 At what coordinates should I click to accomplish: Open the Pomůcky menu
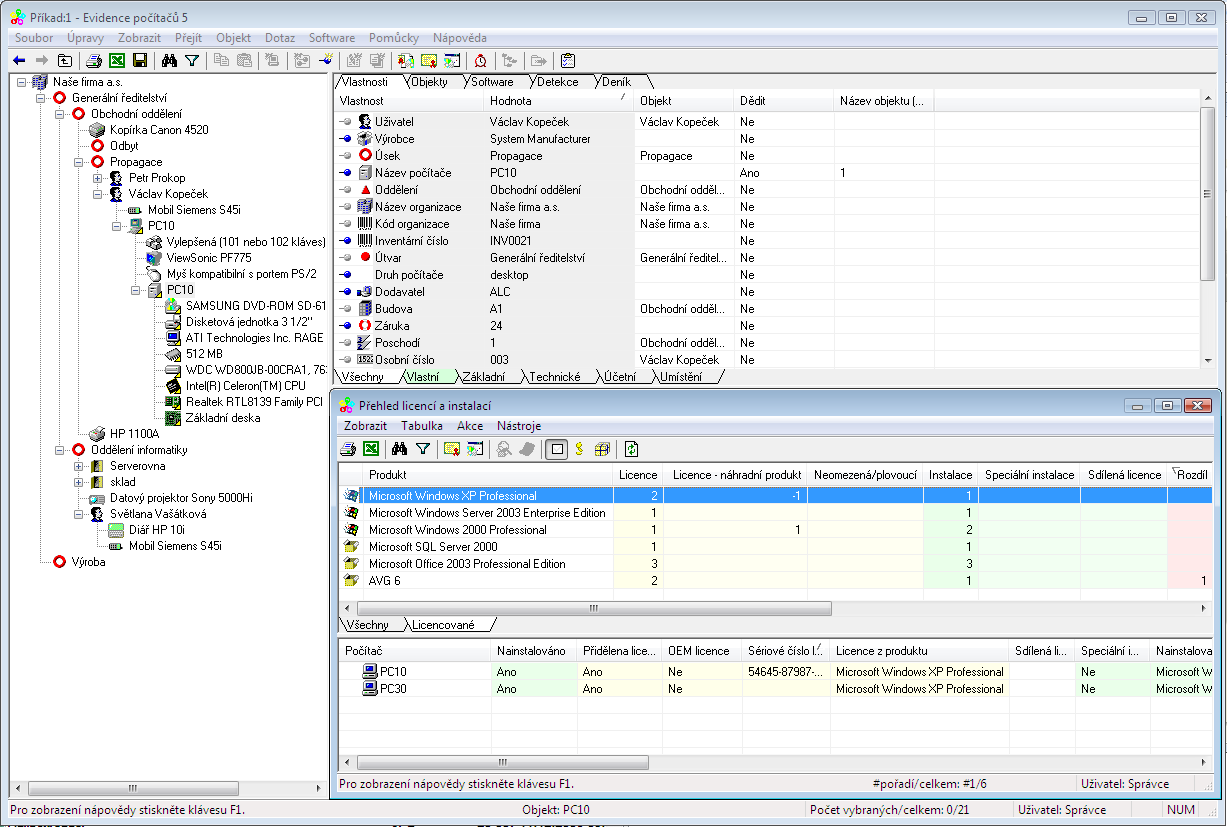pyautogui.click(x=394, y=37)
